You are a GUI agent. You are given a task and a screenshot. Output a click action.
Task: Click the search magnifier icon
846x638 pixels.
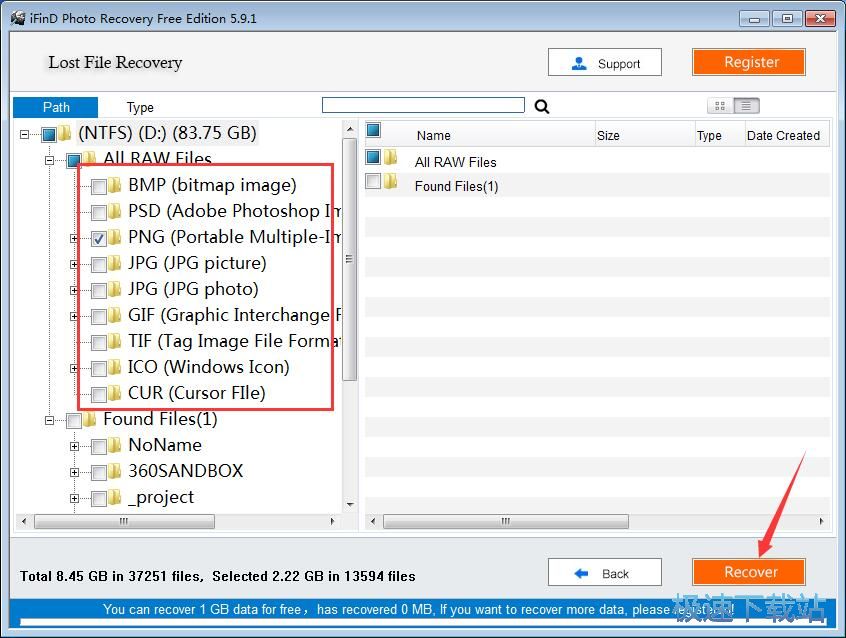[x=542, y=107]
